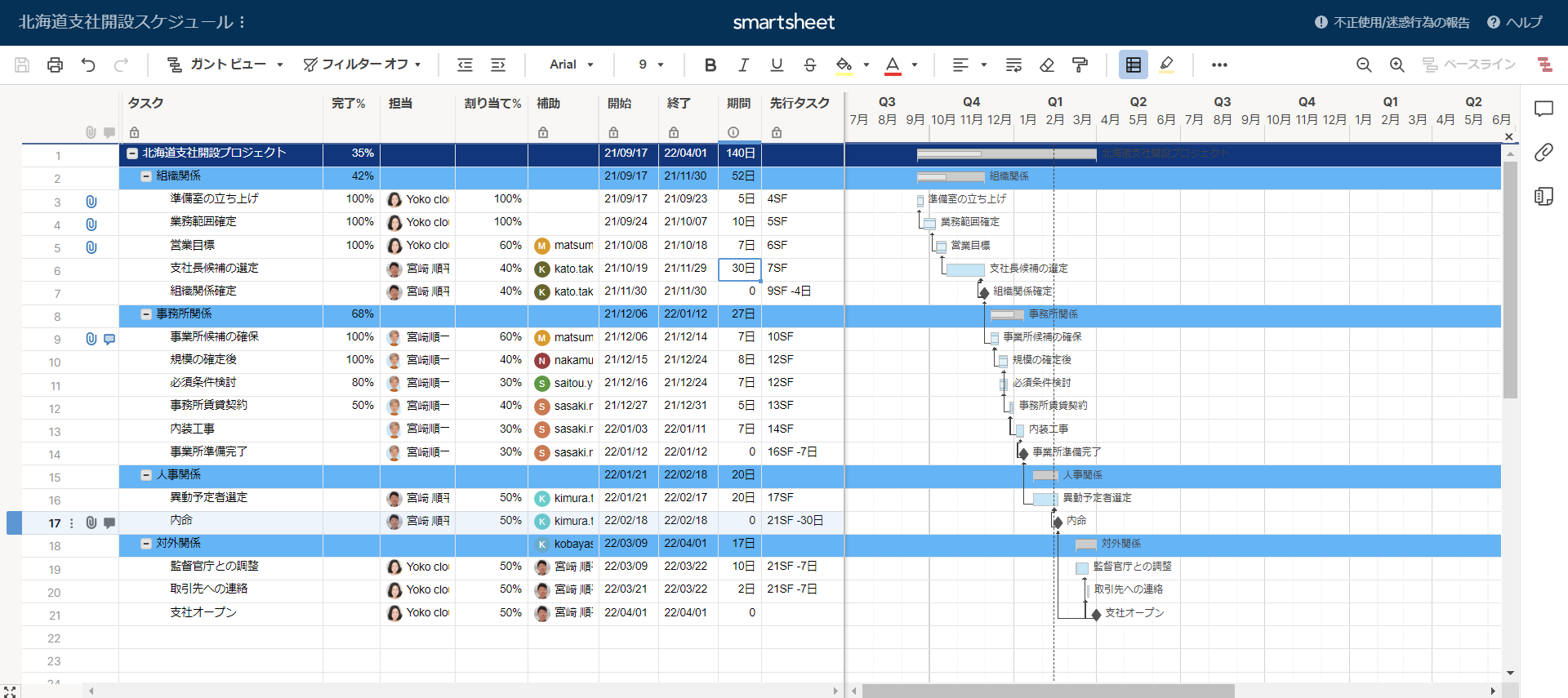Click comment icon on row 9
This screenshot has width=1568, height=698.
[109, 339]
